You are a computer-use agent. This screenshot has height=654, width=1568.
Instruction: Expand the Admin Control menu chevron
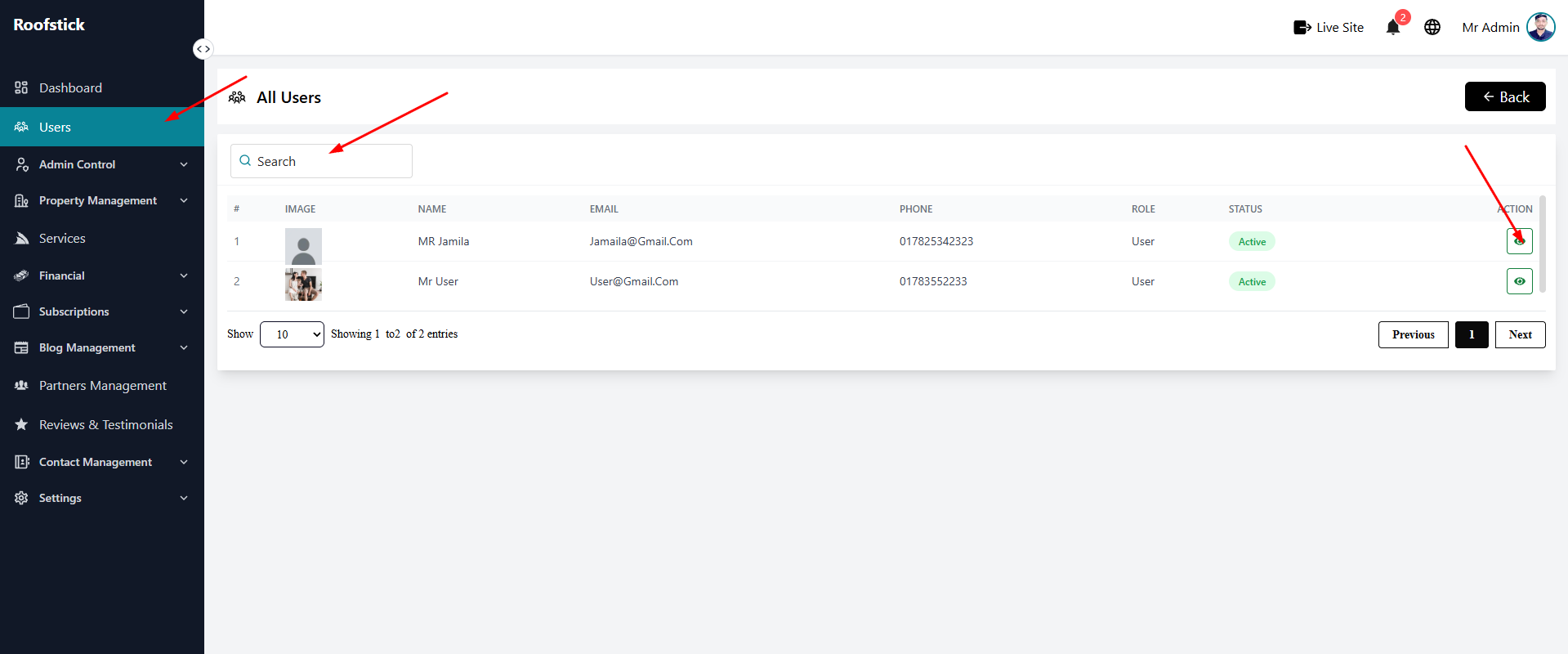184,164
